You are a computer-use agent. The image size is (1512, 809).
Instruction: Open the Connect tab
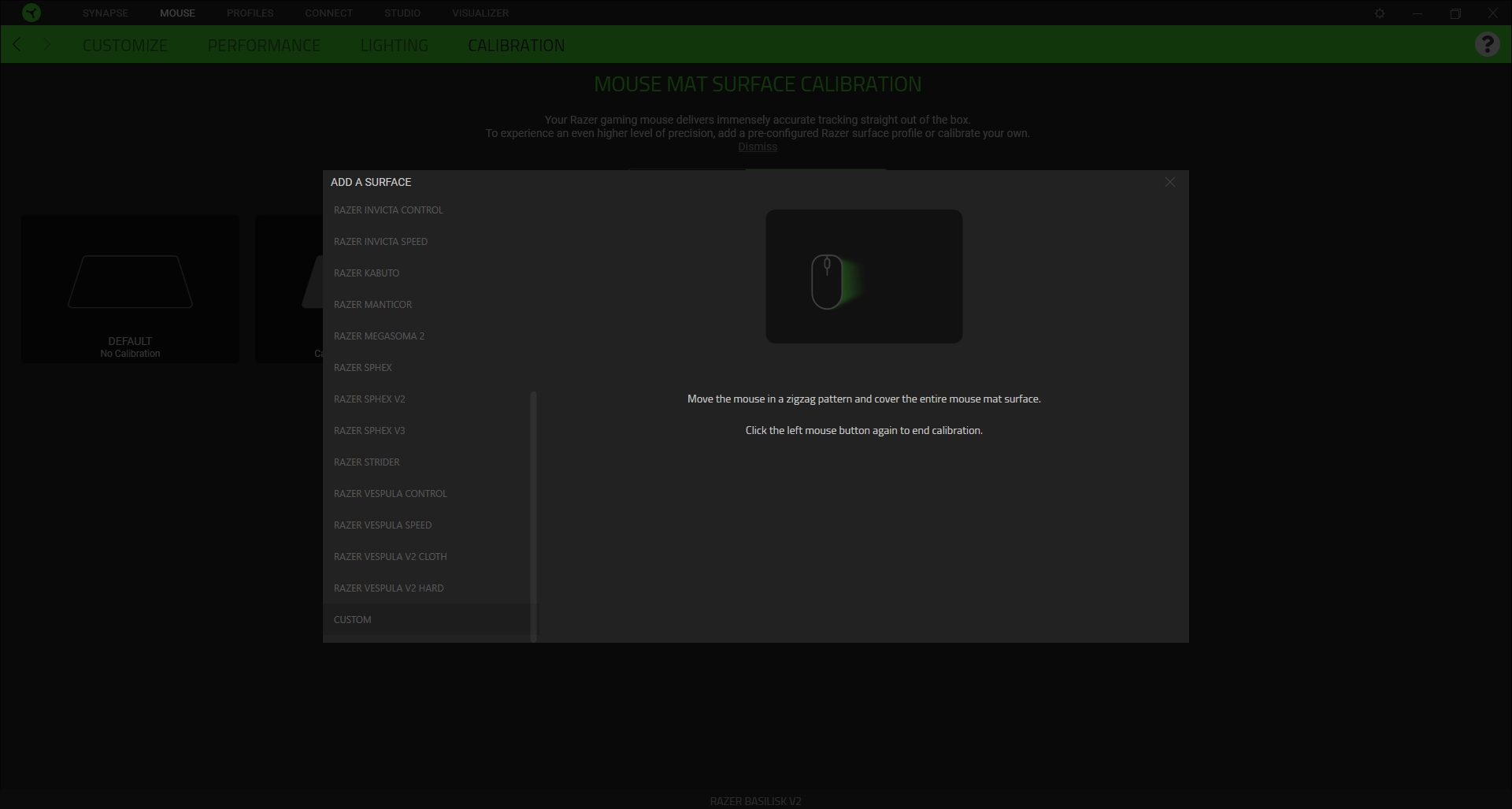click(x=329, y=13)
